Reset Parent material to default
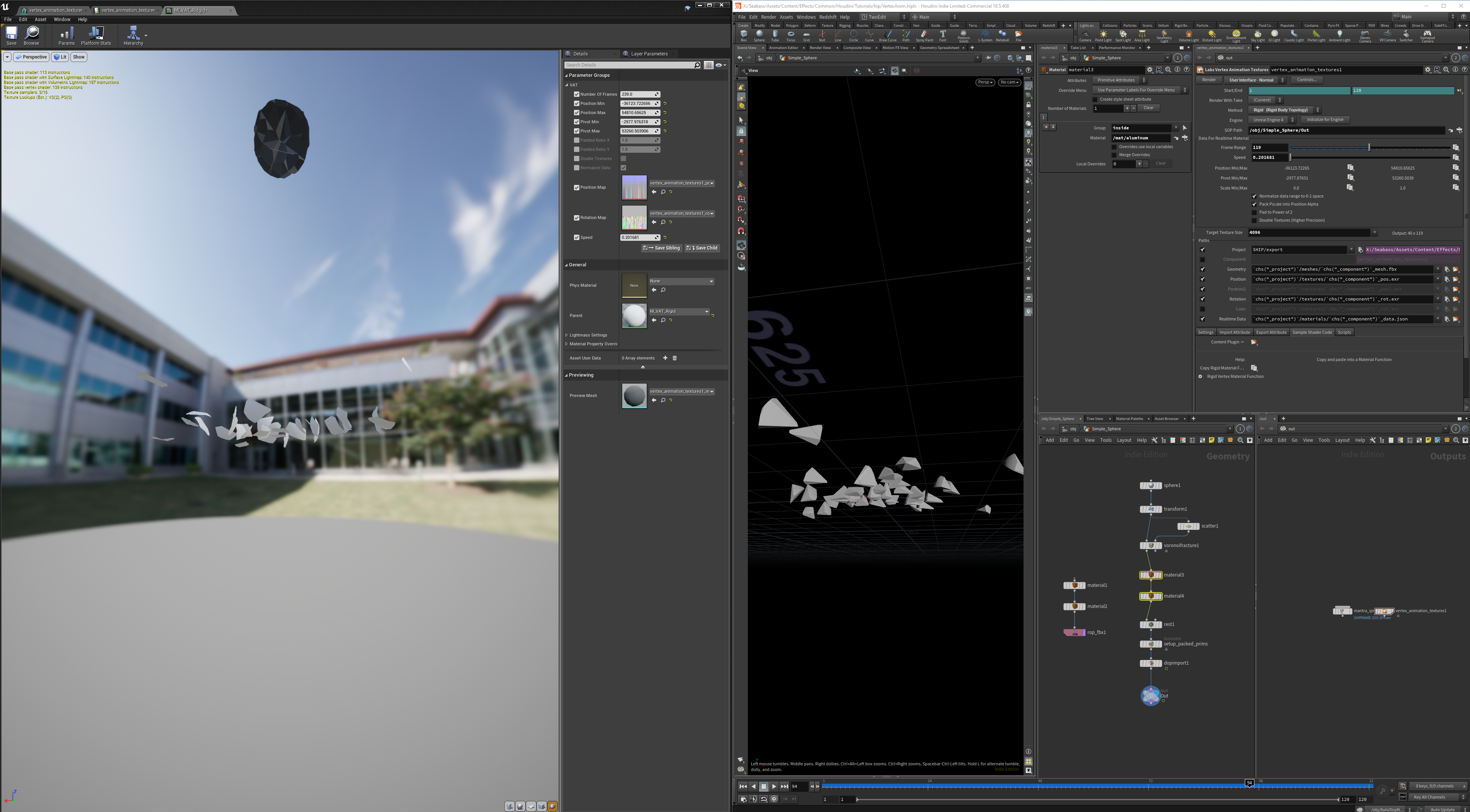The height and width of the screenshot is (812, 1470). pos(713,315)
